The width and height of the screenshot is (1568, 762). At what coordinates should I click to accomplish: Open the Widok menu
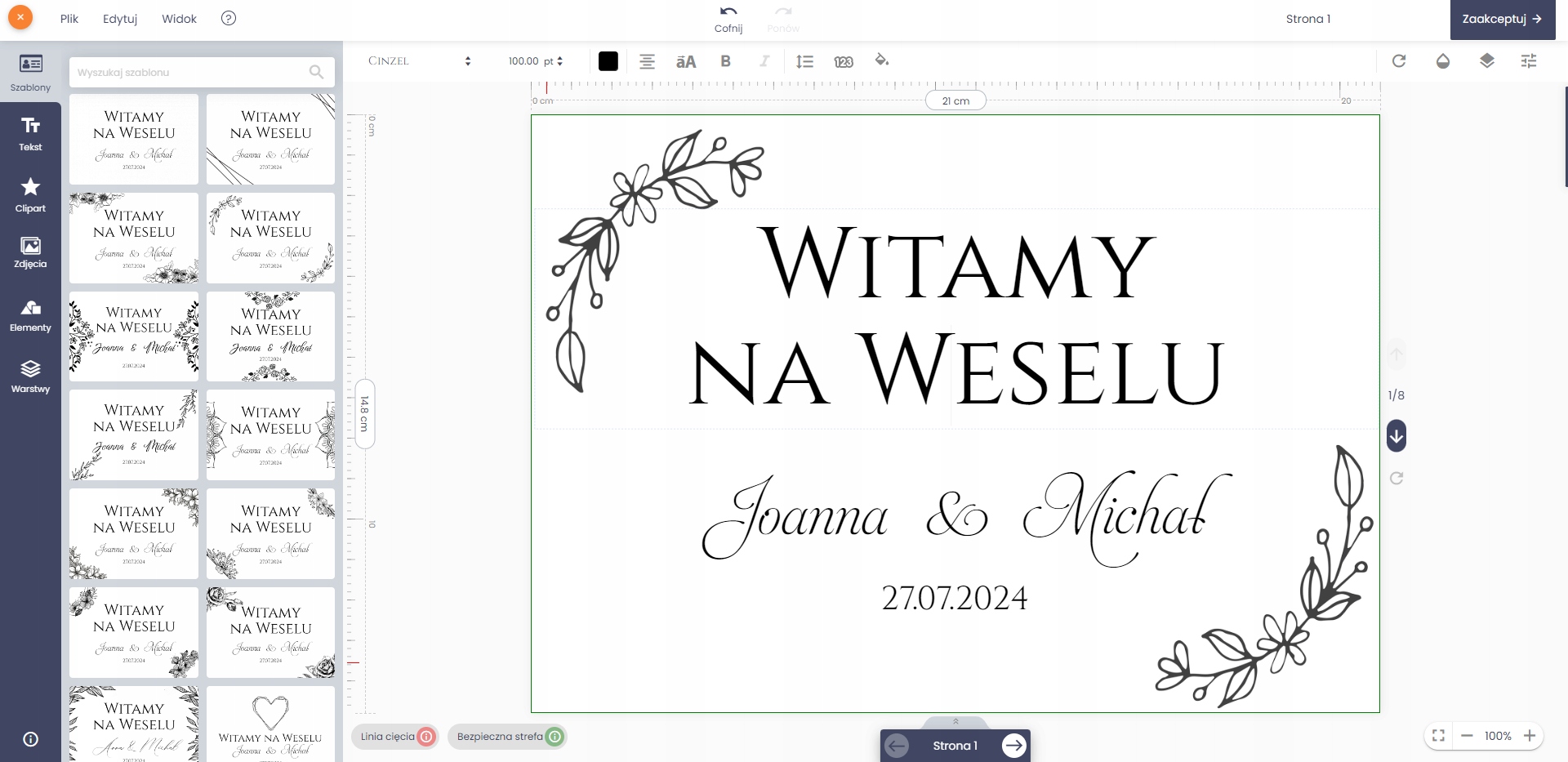(x=179, y=19)
